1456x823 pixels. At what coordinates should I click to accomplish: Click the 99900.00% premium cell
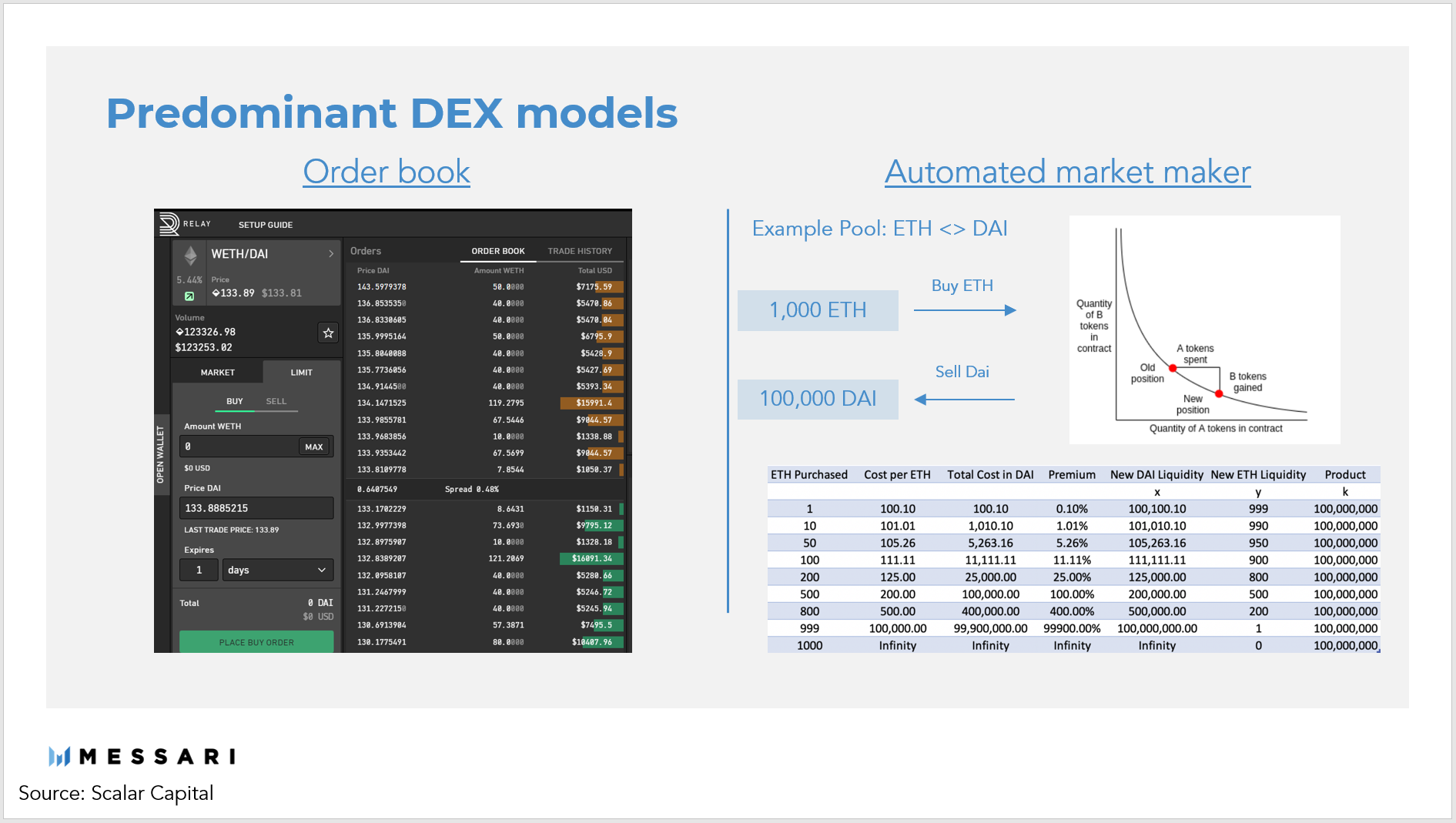(1072, 628)
